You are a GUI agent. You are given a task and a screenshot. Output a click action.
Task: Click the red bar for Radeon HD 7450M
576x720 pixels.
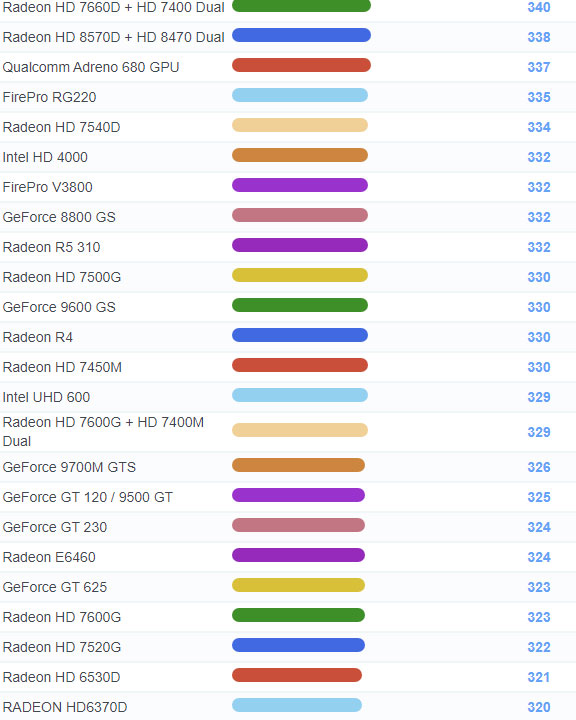click(x=300, y=365)
